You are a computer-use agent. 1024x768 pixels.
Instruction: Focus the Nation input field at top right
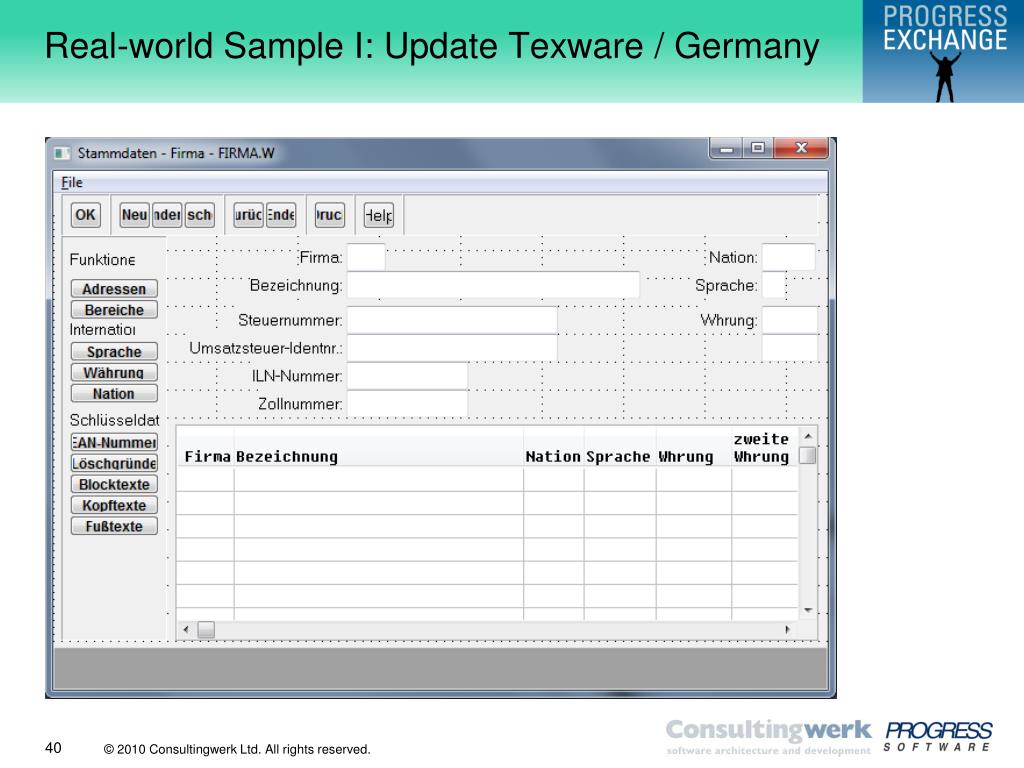click(789, 257)
